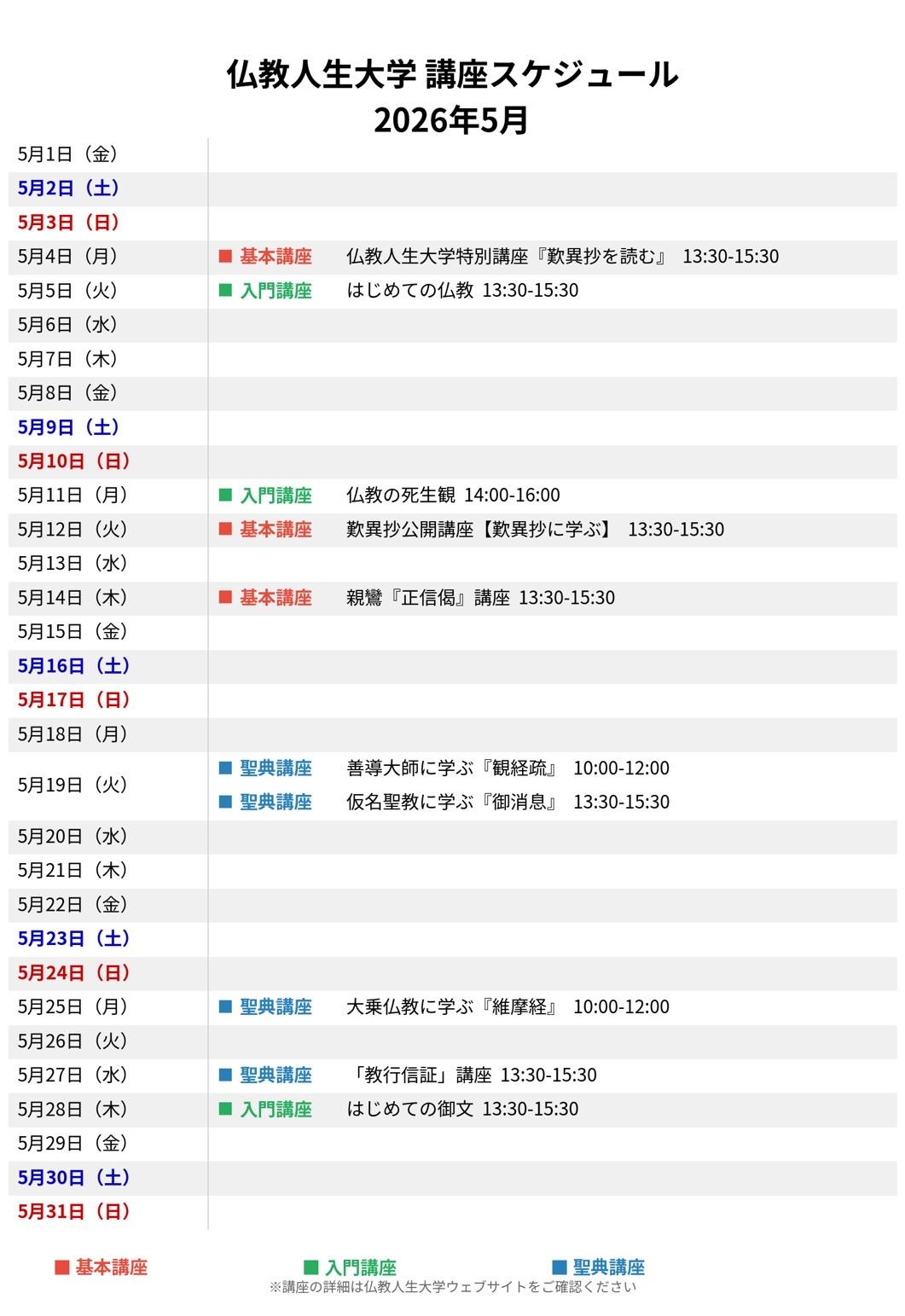Click the red square on the 5月14日 row
The image size is (905, 1316).
coord(225,598)
